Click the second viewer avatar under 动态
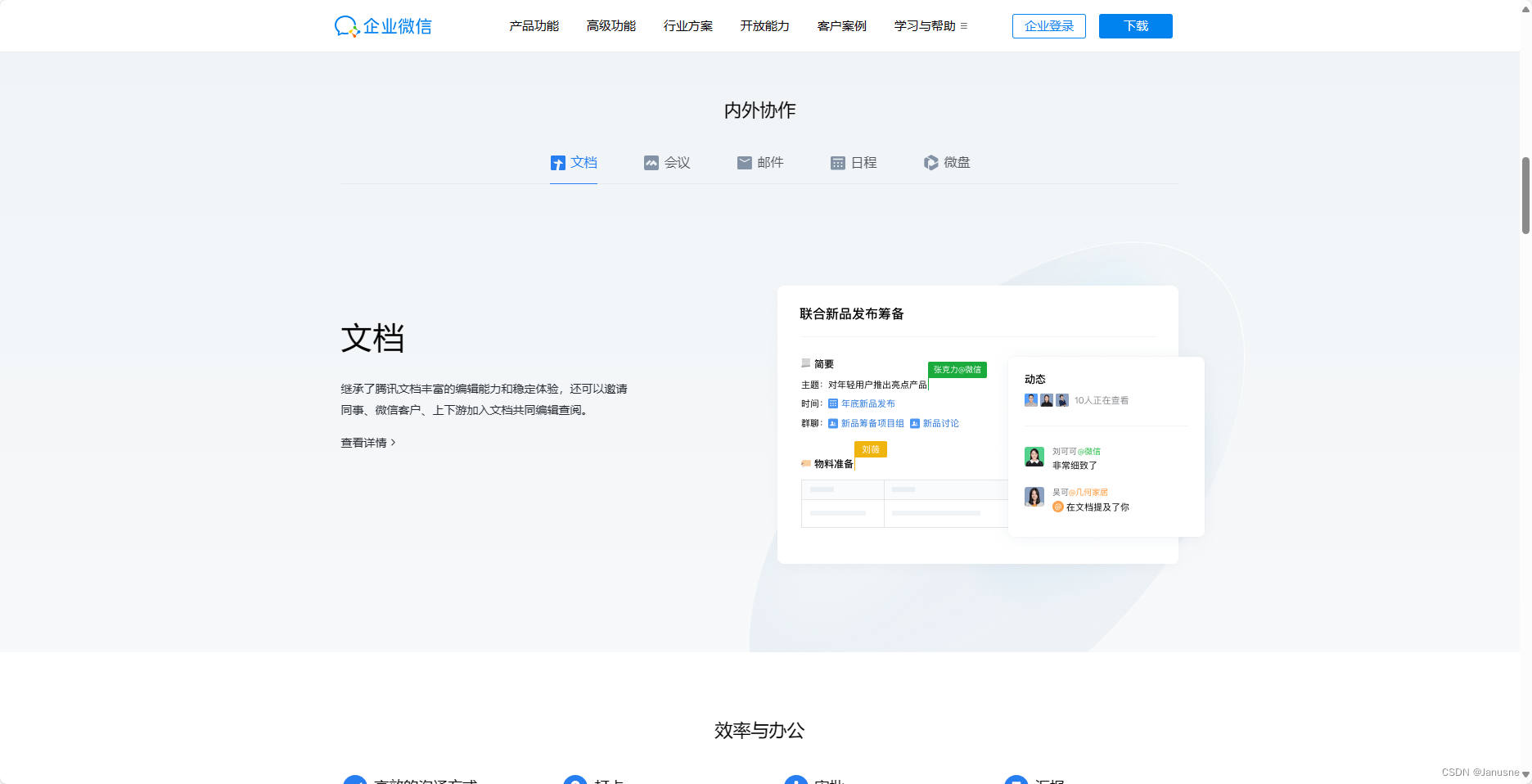1532x784 pixels. pyautogui.click(x=1047, y=400)
